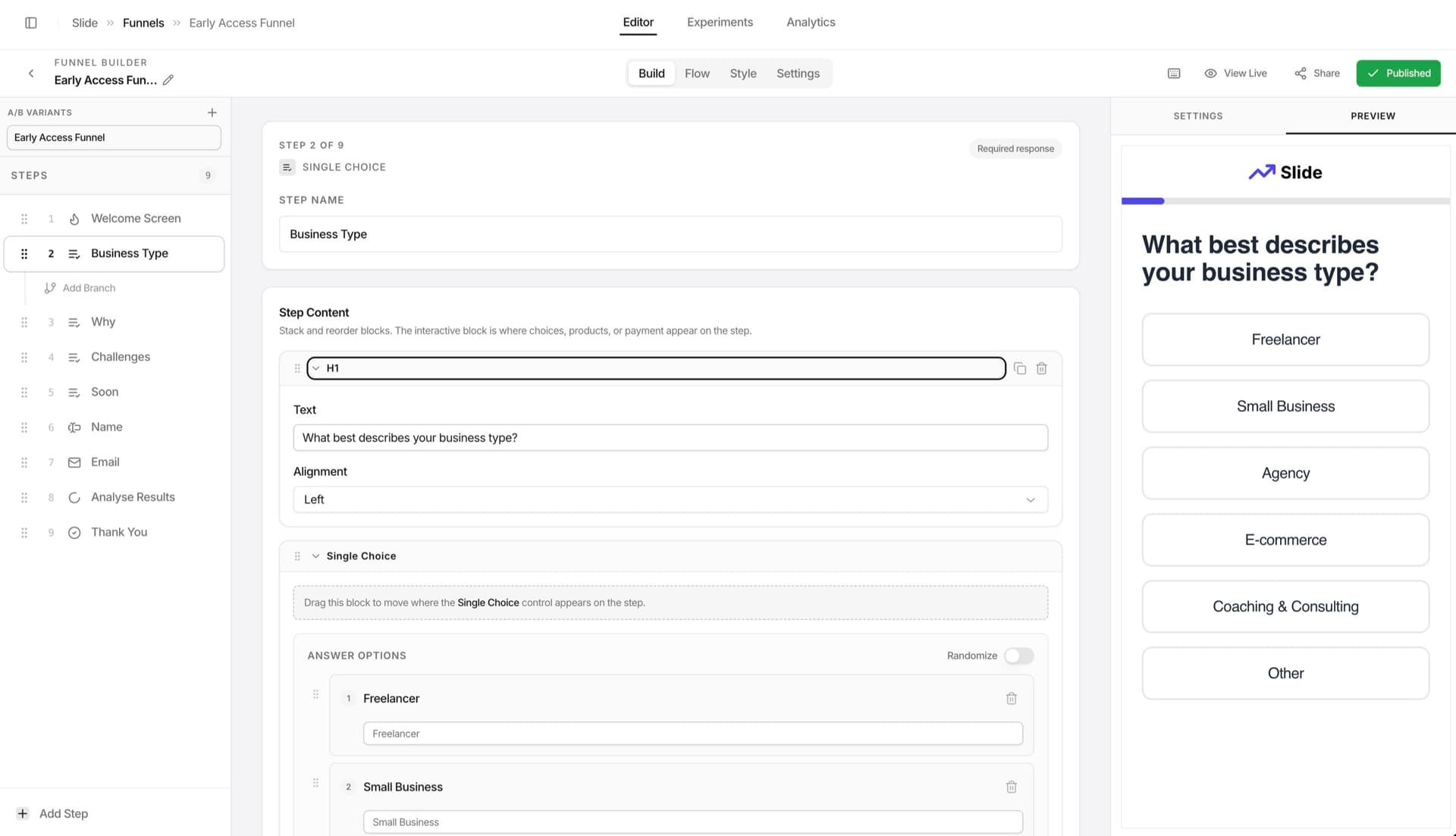Screen dimensions: 1456x836
Task: Click the View Live button
Action: pos(1235,74)
